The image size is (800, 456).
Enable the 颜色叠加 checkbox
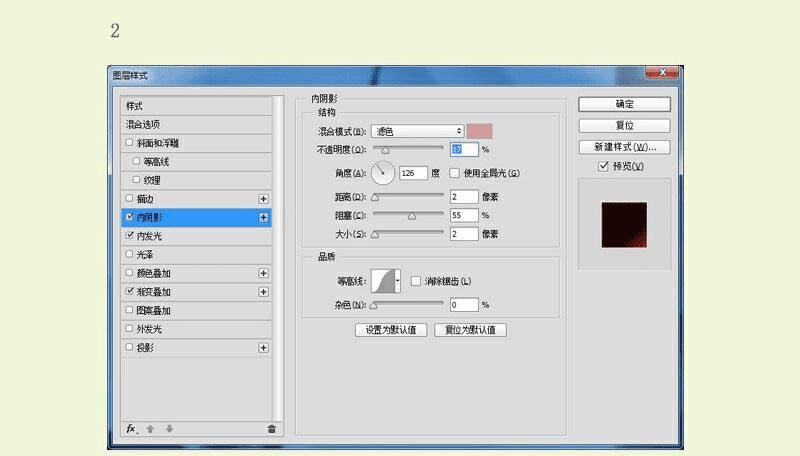129,273
